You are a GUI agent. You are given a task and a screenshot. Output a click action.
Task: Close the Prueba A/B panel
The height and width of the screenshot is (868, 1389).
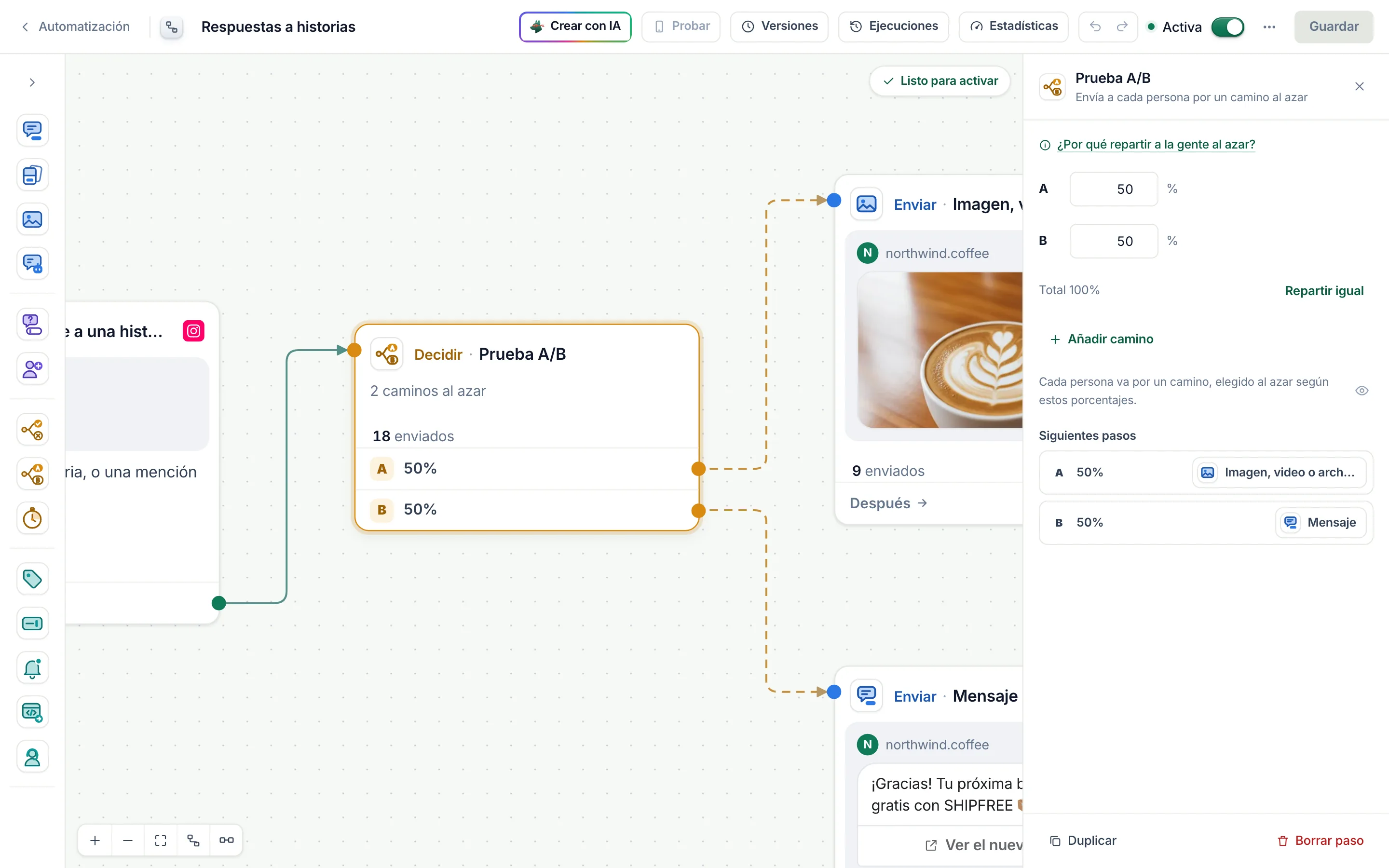click(x=1359, y=87)
